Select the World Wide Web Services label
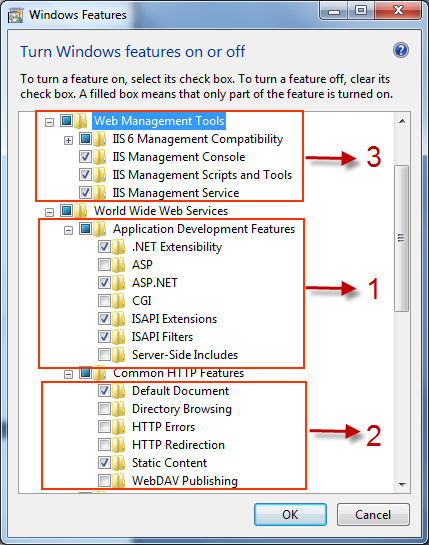 click(161, 211)
